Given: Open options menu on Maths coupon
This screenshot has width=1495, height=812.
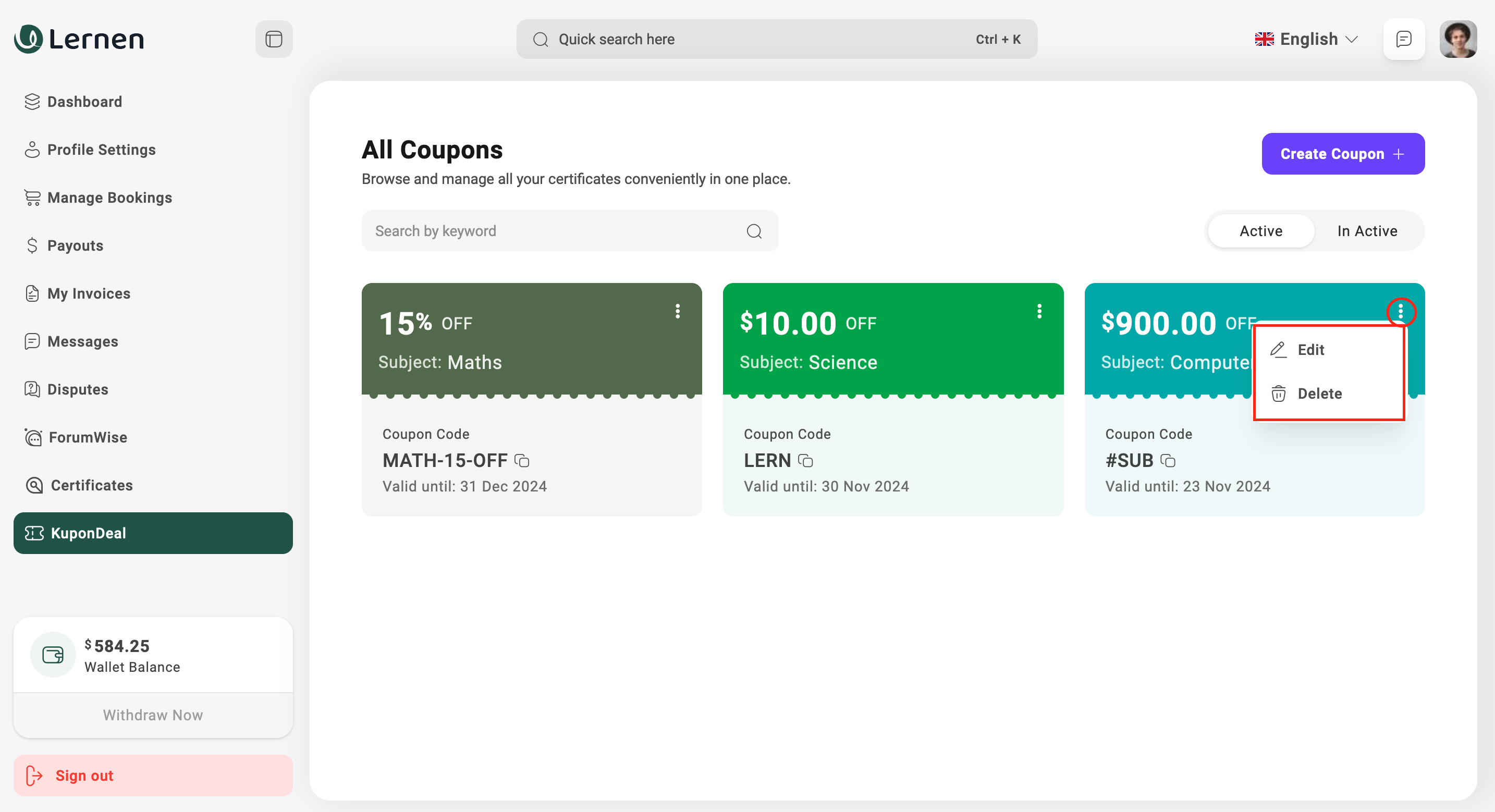Looking at the screenshot, I should [x=677, y=311].
